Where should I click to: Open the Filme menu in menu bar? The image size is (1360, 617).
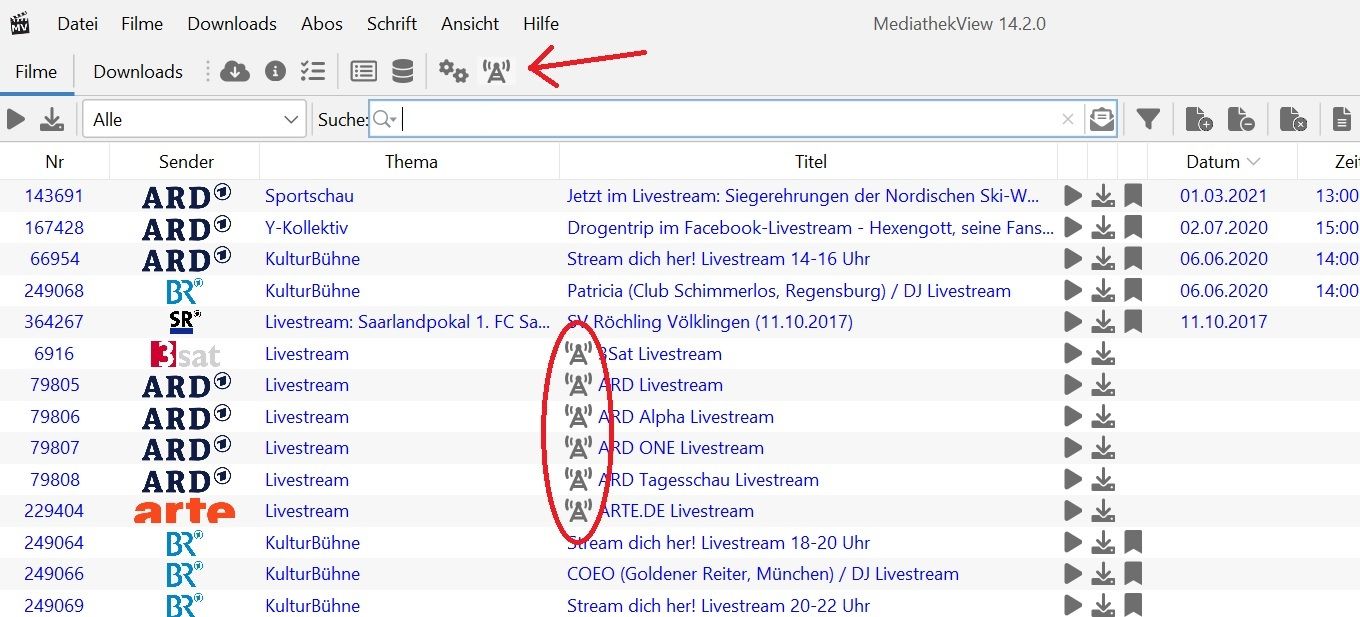coord(142,23)
